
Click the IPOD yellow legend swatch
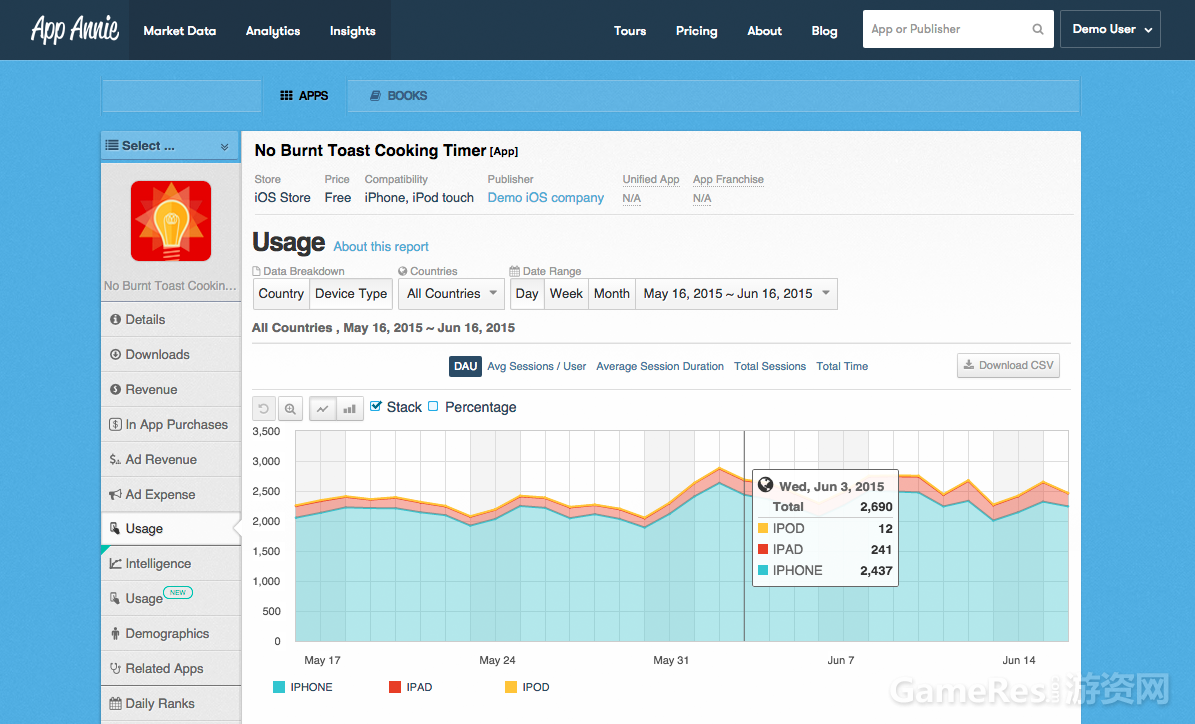click(x=511, y=687)
